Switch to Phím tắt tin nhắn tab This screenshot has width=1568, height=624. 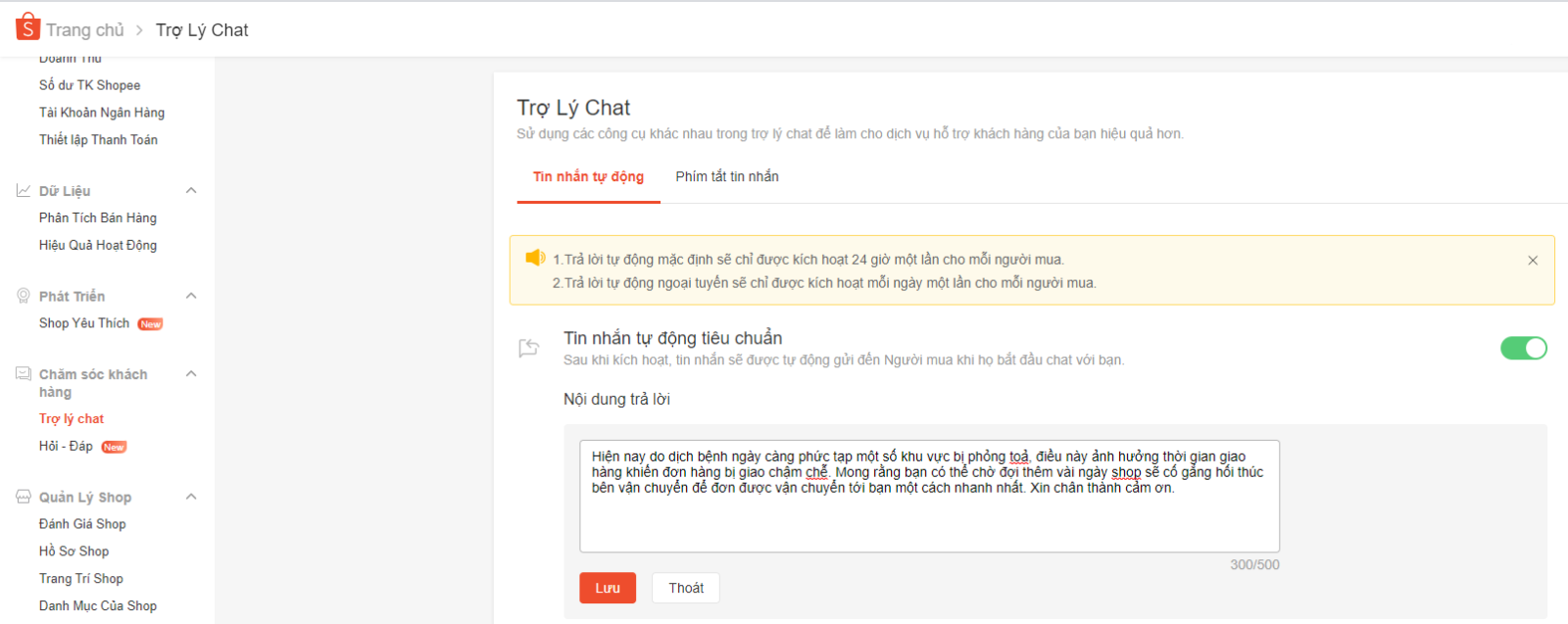click(x=727, y=177)
